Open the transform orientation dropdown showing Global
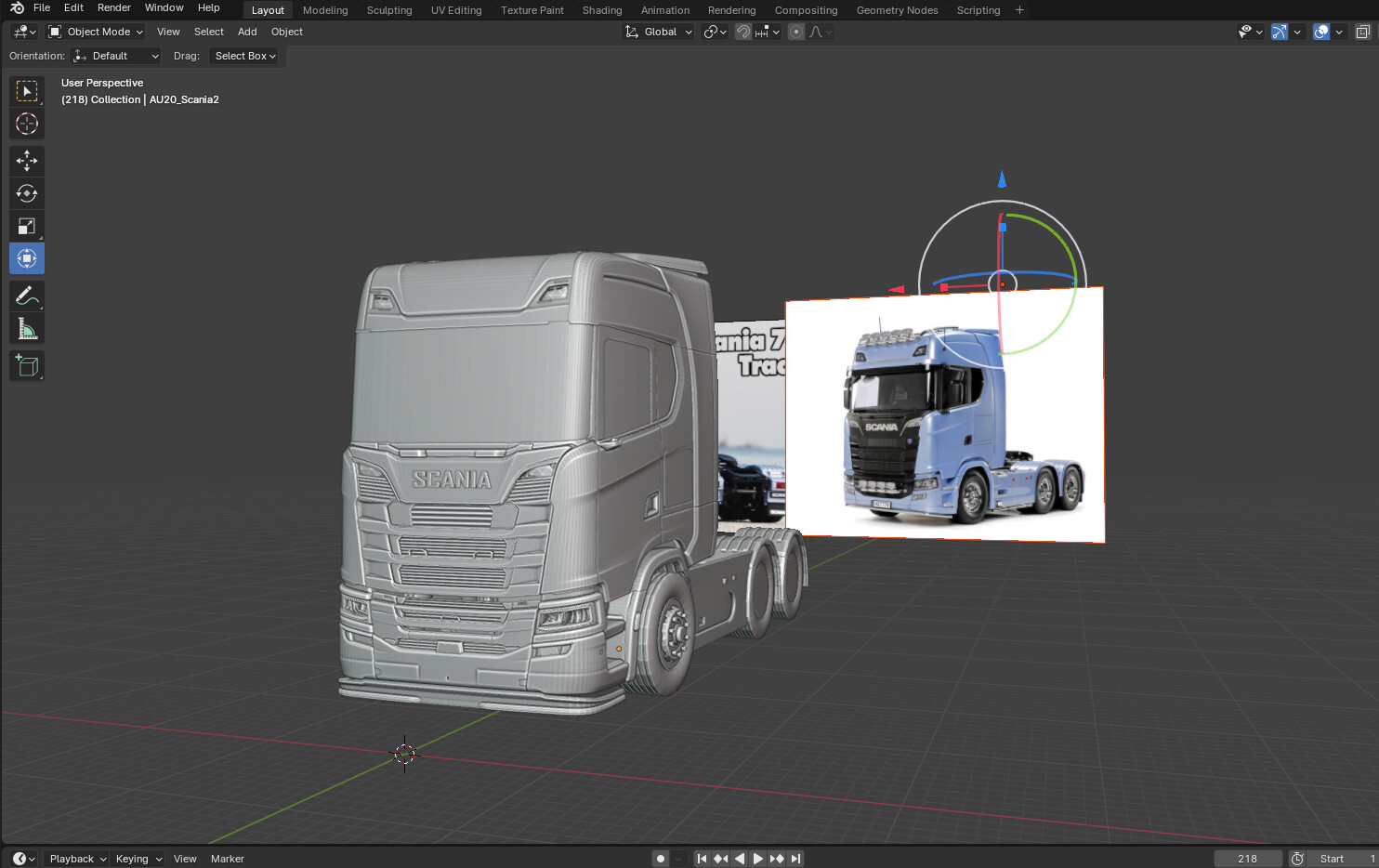The width and height of the screenshot is (1379, 868). pyautogui.click(x=658, y=31)
